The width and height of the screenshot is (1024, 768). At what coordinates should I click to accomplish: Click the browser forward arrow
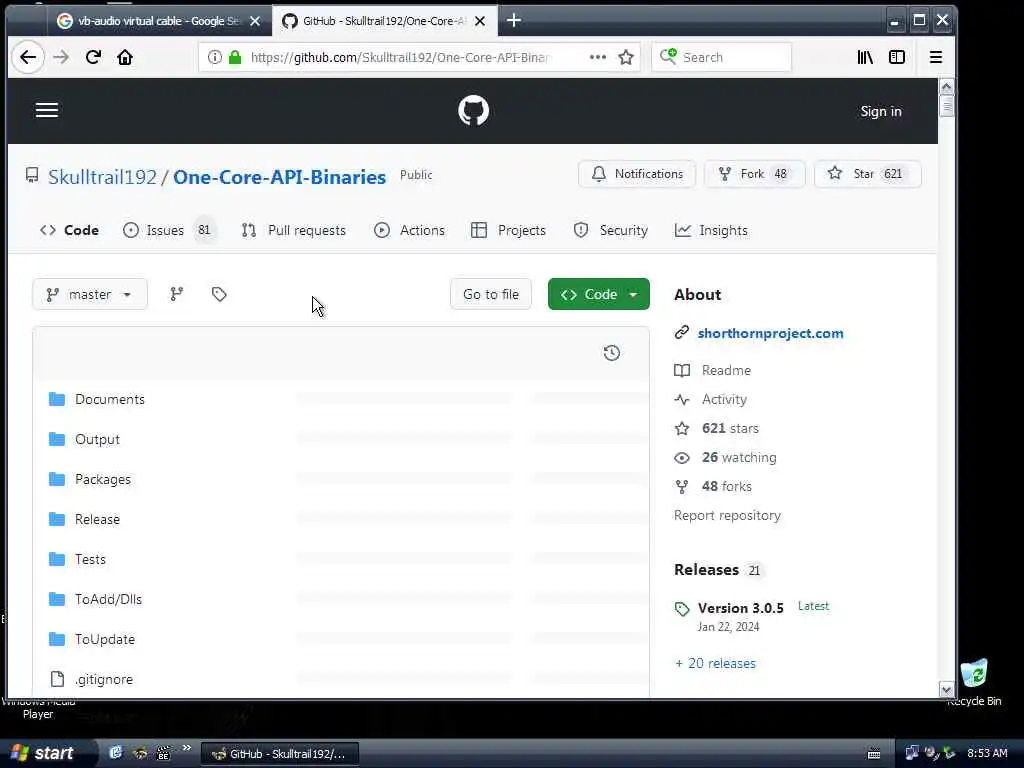point(61,57)
